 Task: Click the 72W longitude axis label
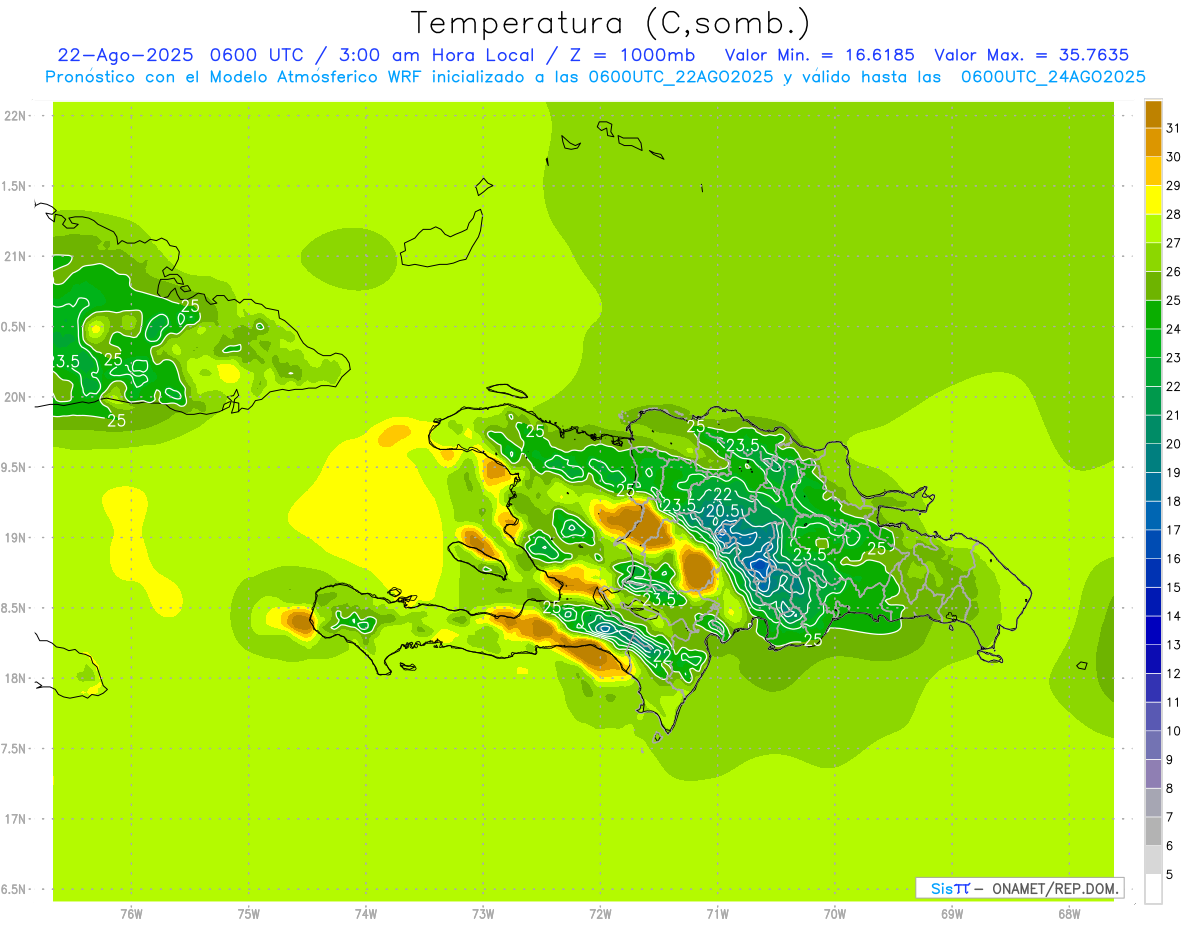[x=600, y=914]
